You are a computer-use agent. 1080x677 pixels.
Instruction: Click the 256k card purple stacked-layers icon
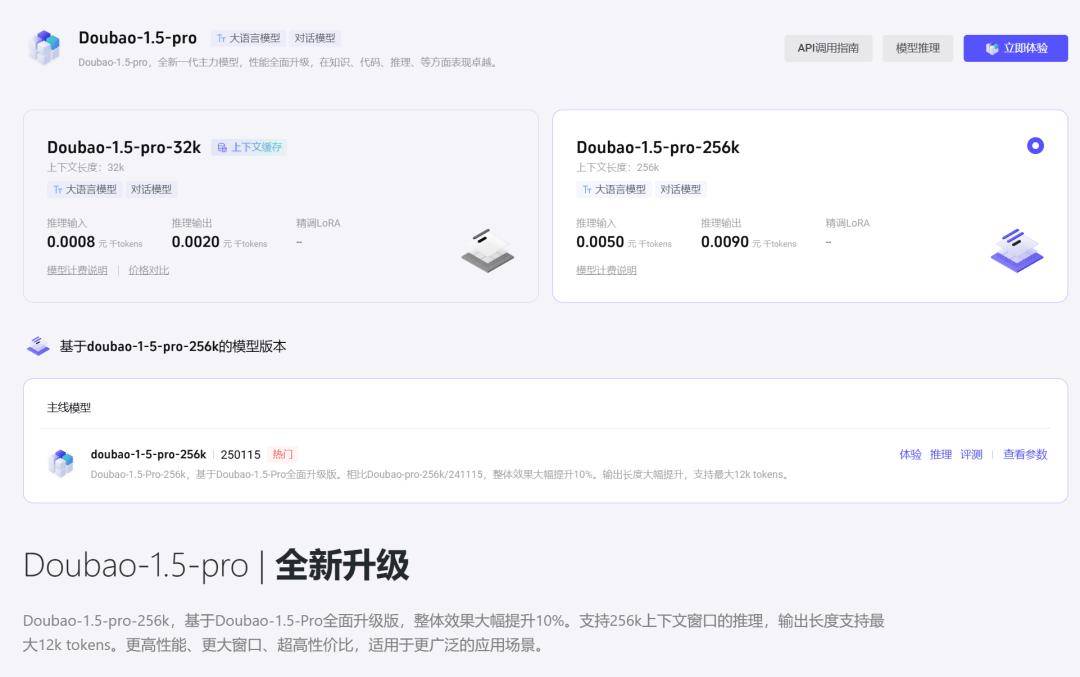tap(1017, 251)
